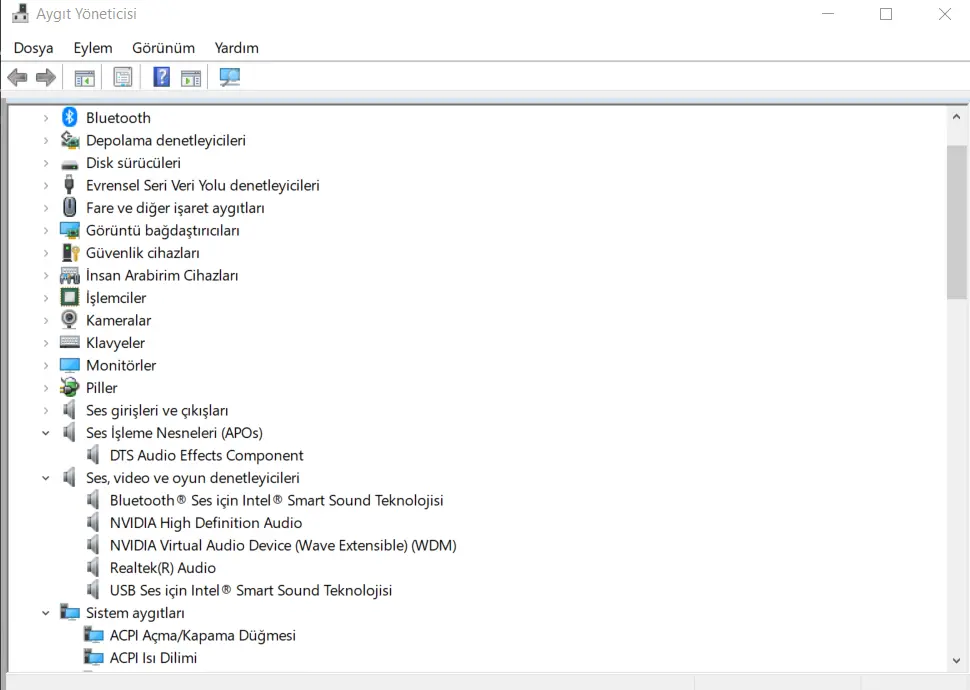
Task: Click the İnsan Arabirim Cihazları icon
Action: [x=70, y=275]
